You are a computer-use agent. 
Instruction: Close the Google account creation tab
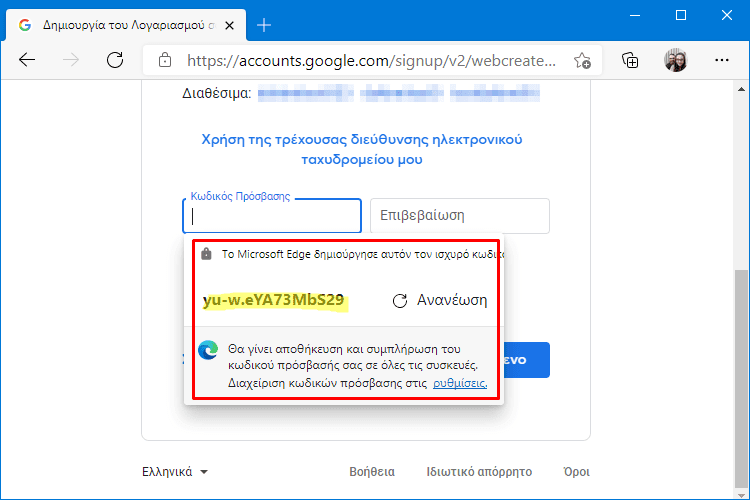click(x=230, y=25)
